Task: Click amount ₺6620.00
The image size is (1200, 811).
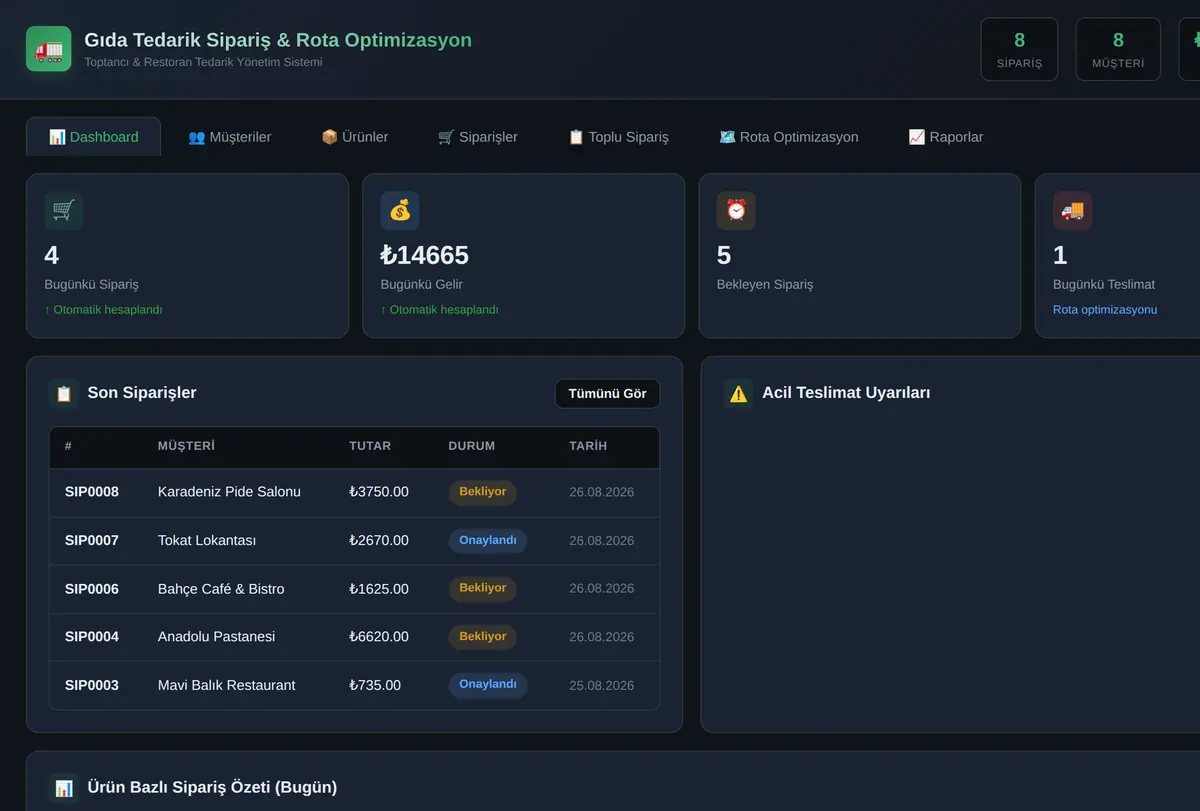Action: pyautogui.click(x=379, y=637)
